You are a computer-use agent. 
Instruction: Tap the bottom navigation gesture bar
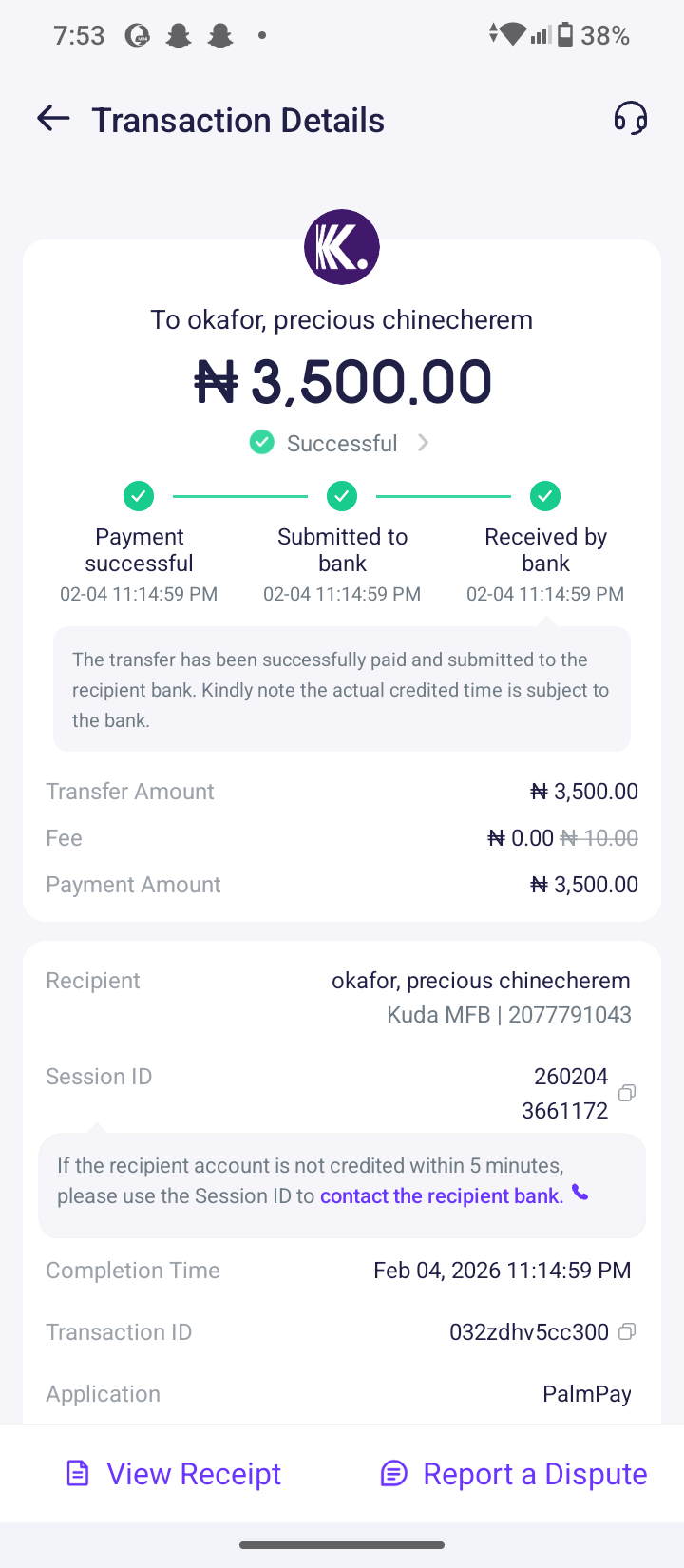[x=342, y=1545]
